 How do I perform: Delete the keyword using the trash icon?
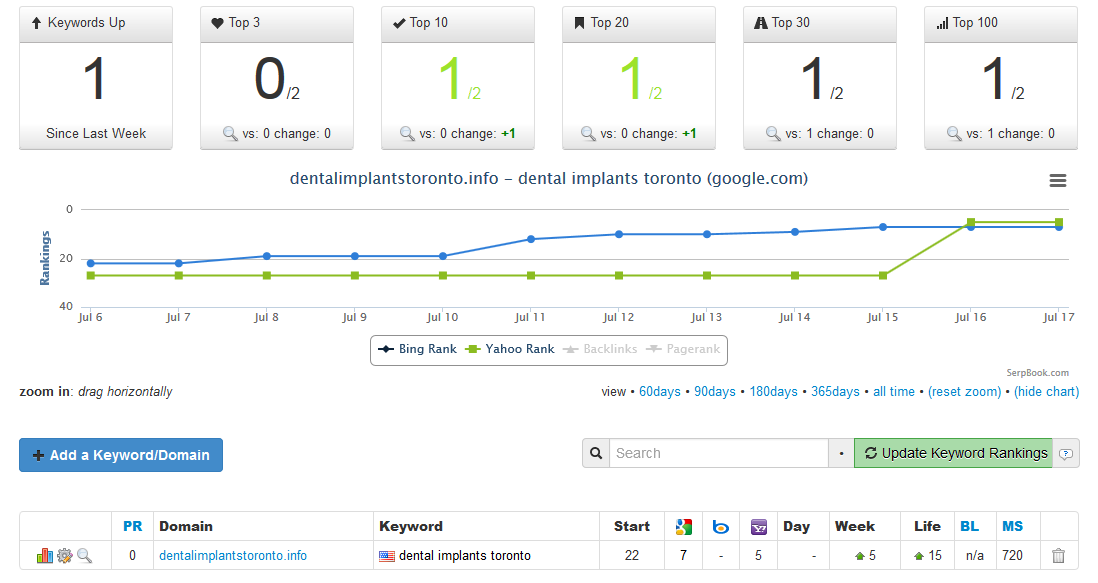click(1056, 555)
